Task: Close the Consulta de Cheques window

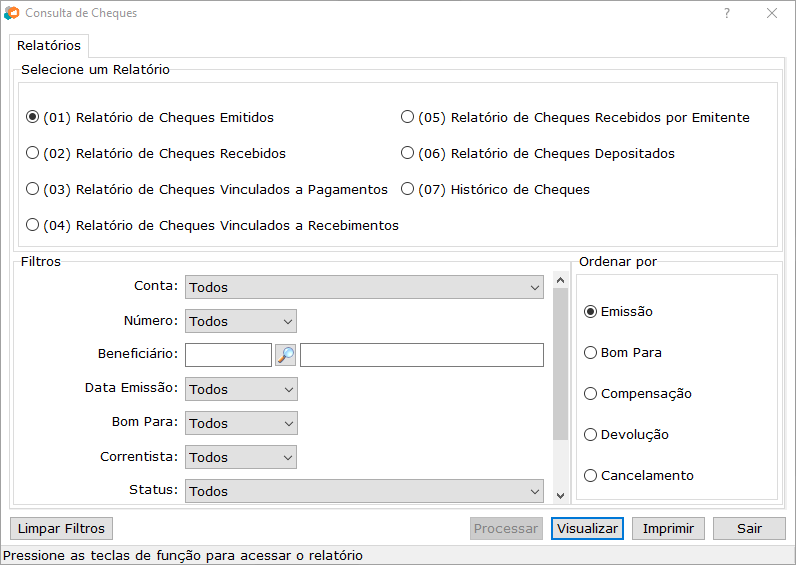Action: [772, 13]
